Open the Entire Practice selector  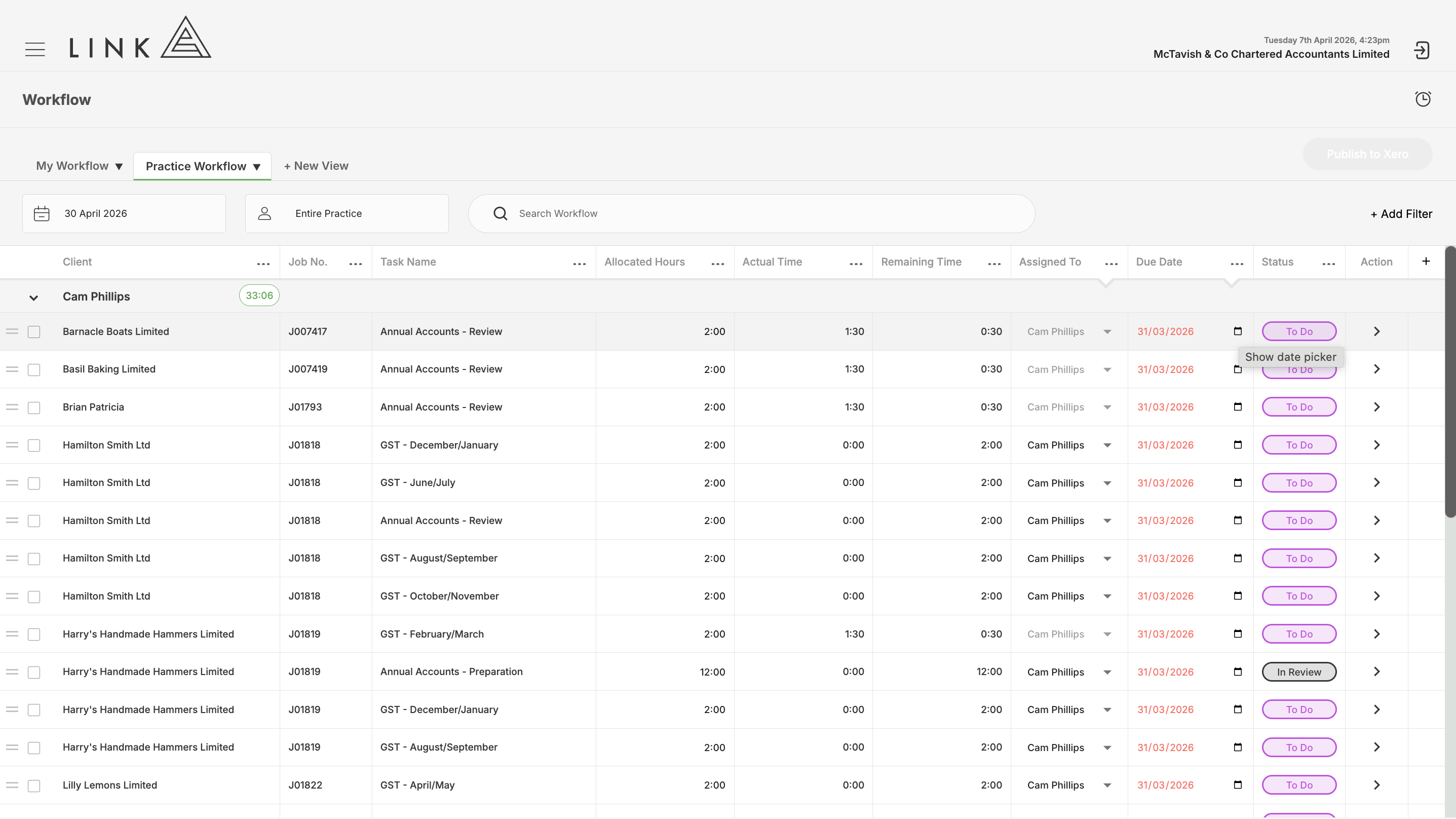point(347,214)
